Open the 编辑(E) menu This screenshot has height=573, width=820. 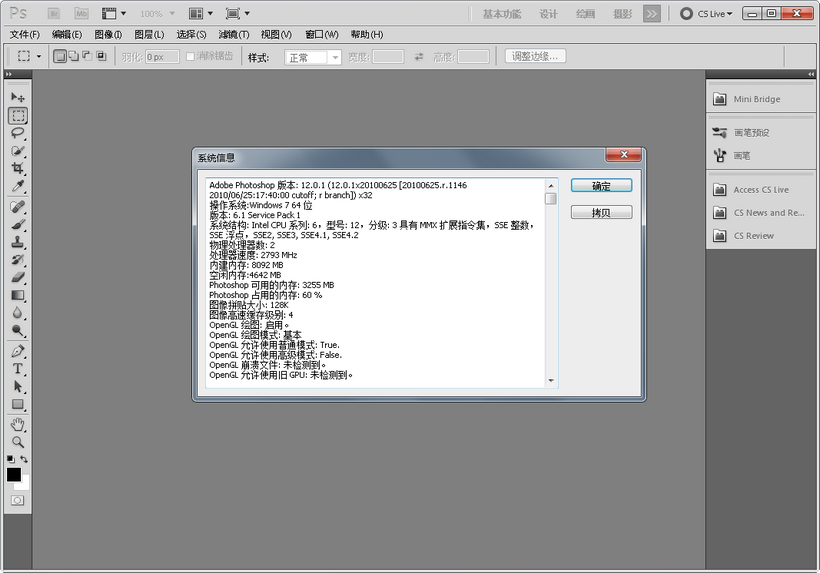tap(67, 35)
